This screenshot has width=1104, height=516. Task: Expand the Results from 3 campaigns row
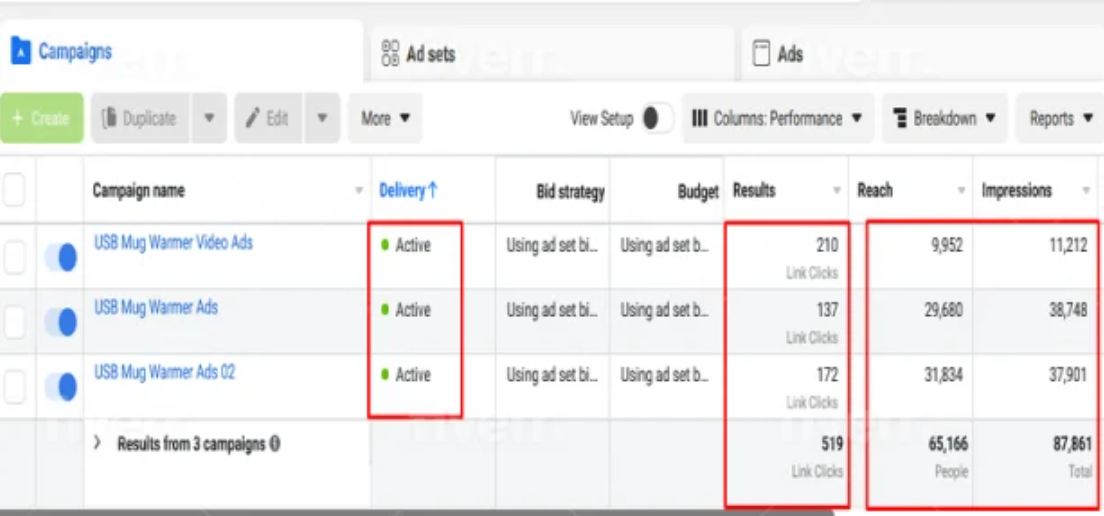click(97, 443)
